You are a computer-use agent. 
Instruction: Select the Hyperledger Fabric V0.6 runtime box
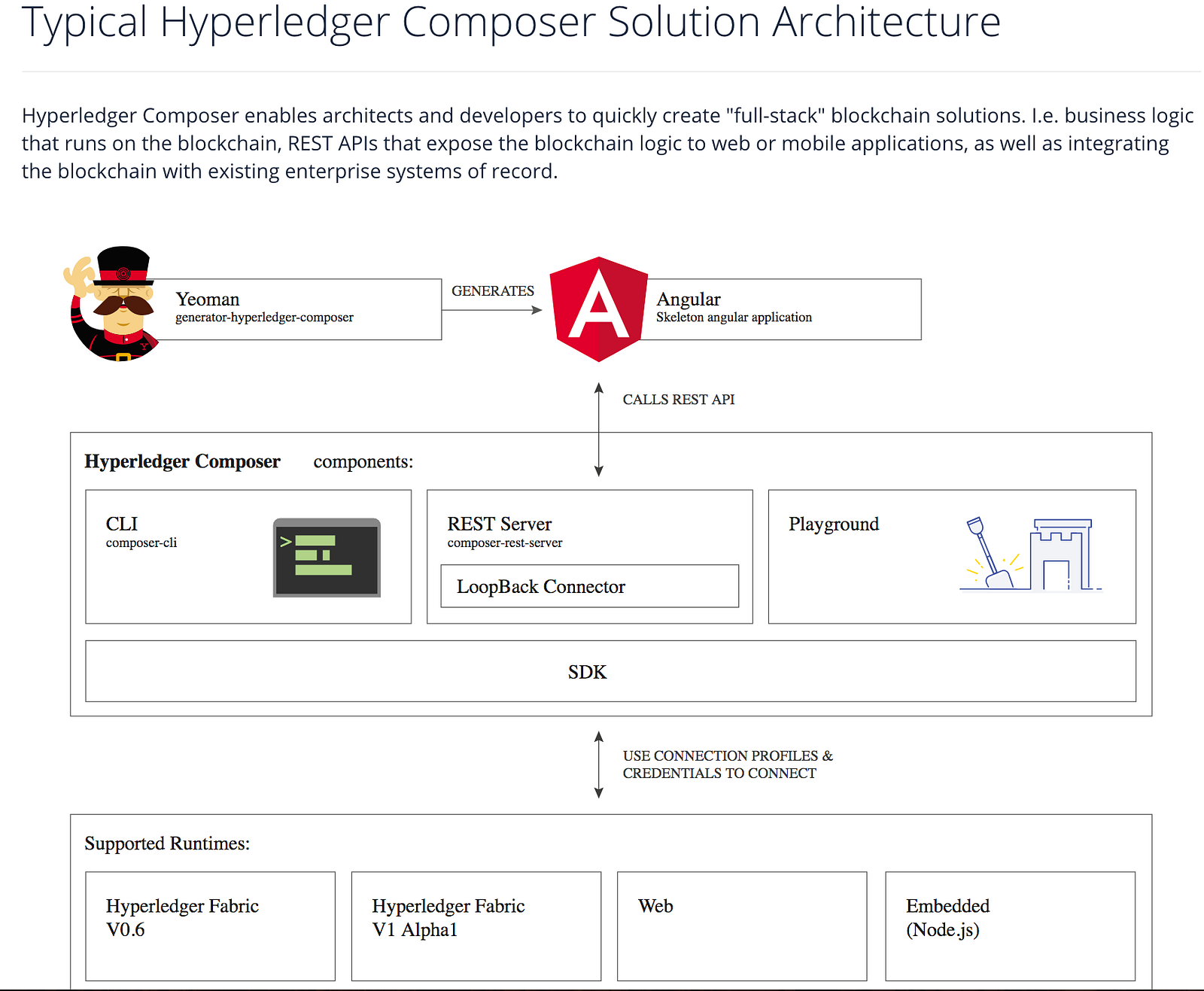pyautogui.click(x=211, y=926)
